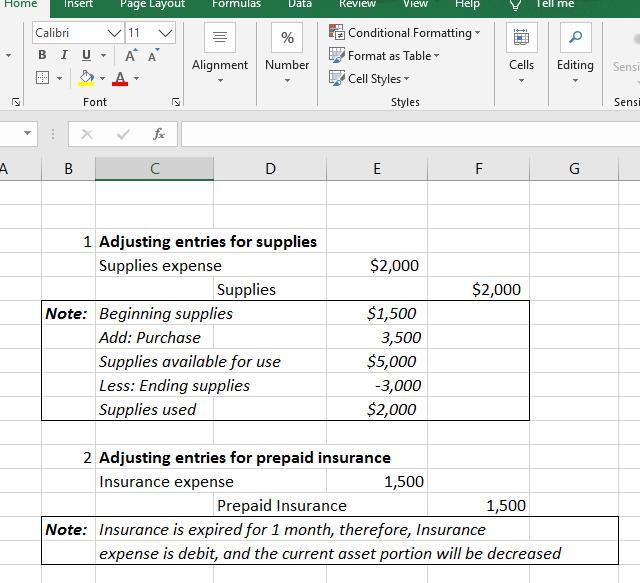
Task: Switch to Insert tab
Action: coord(78,4)
